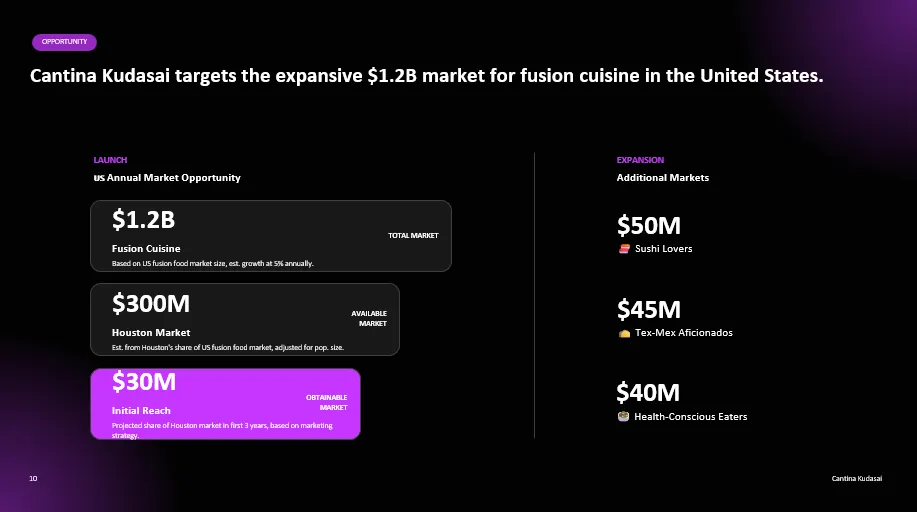Screen dimensions: 917x512
Task: Click the TOTAL MARKET label
Action: [413, 235]
